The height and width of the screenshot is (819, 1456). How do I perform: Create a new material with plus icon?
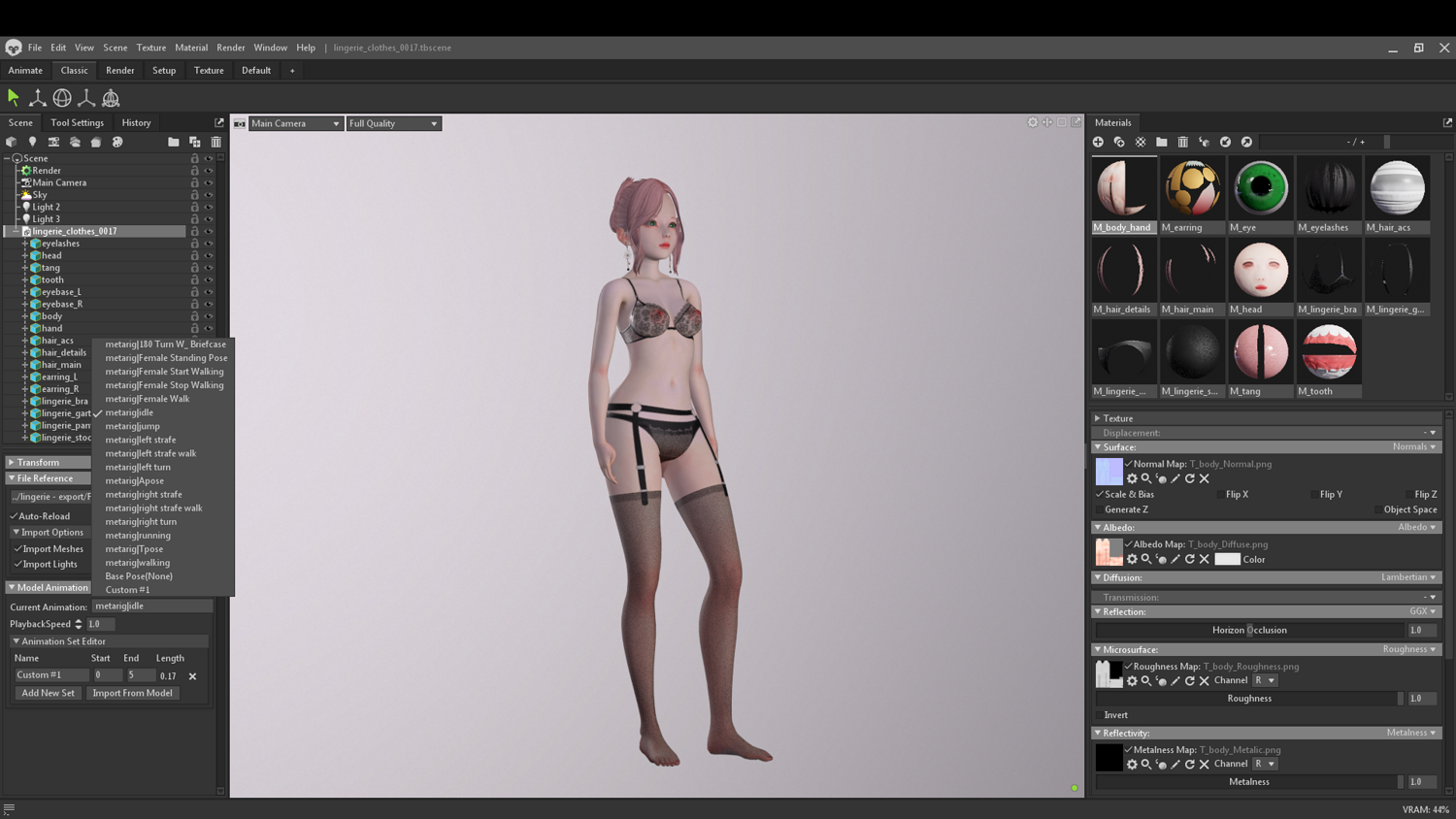click(x=1098, y=142)
